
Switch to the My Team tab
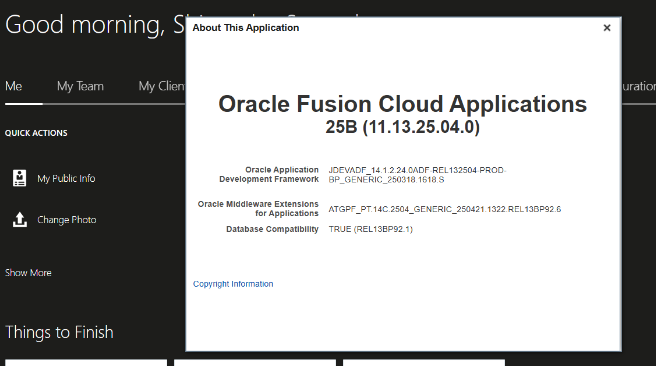(x=80, y=86)
